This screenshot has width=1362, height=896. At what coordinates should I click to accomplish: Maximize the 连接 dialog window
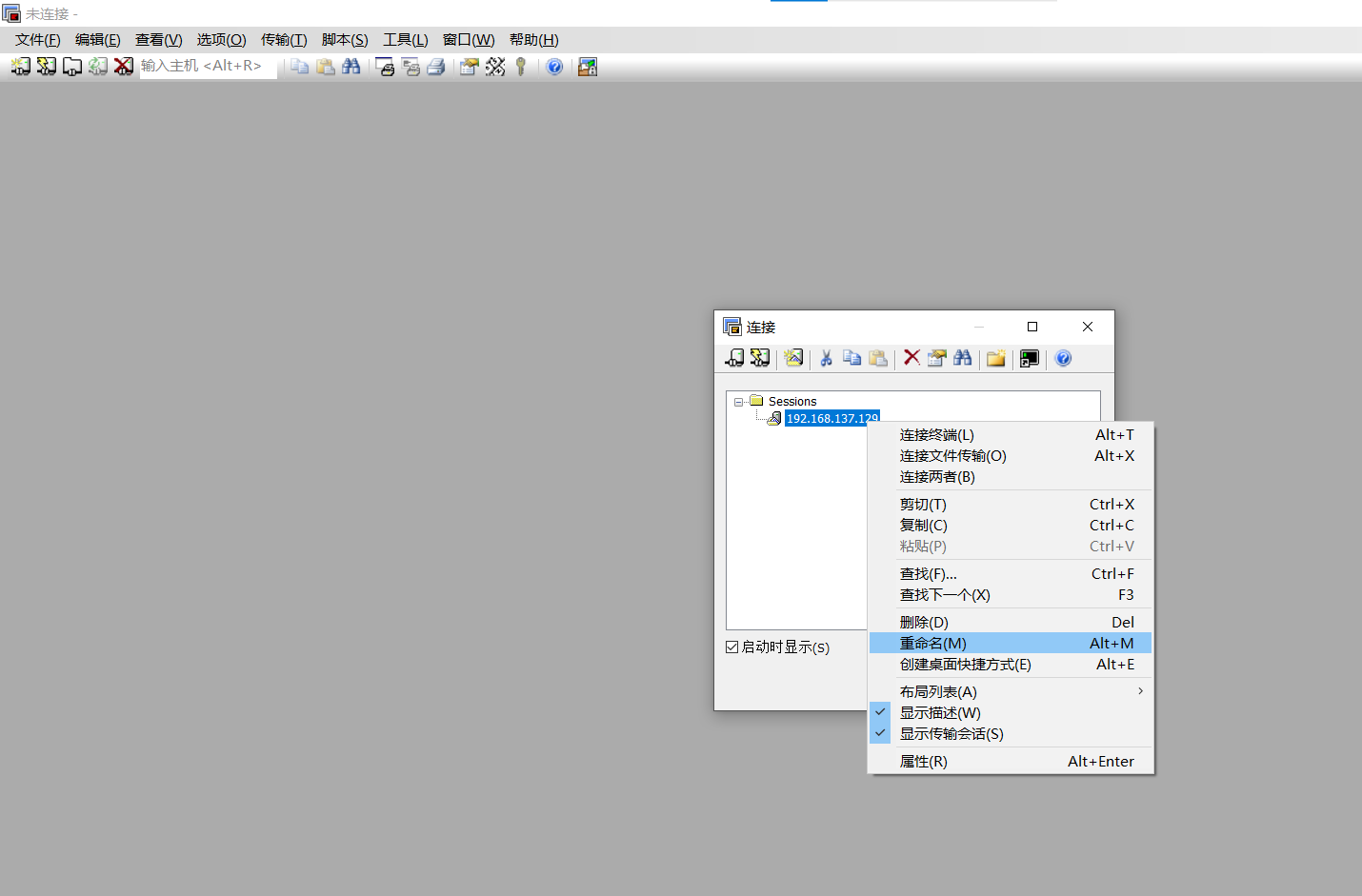pos(1032,327)
